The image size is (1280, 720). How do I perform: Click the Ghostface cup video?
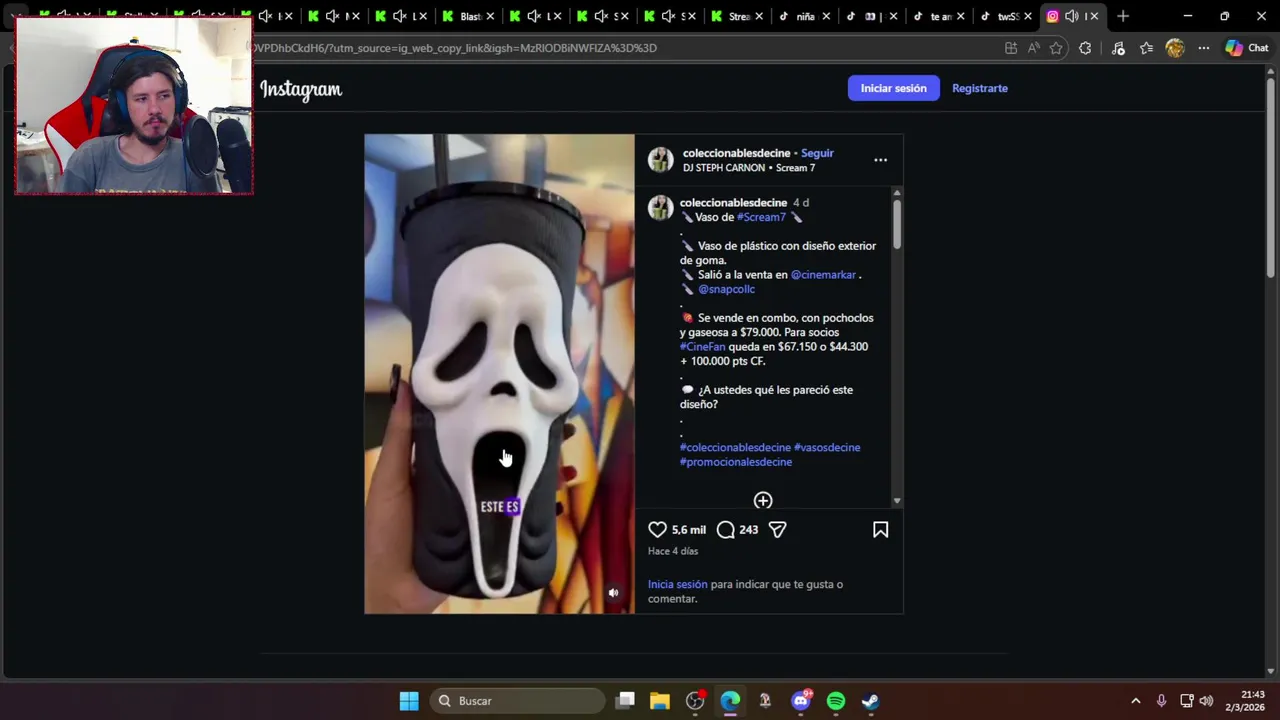tap(499, 374)
